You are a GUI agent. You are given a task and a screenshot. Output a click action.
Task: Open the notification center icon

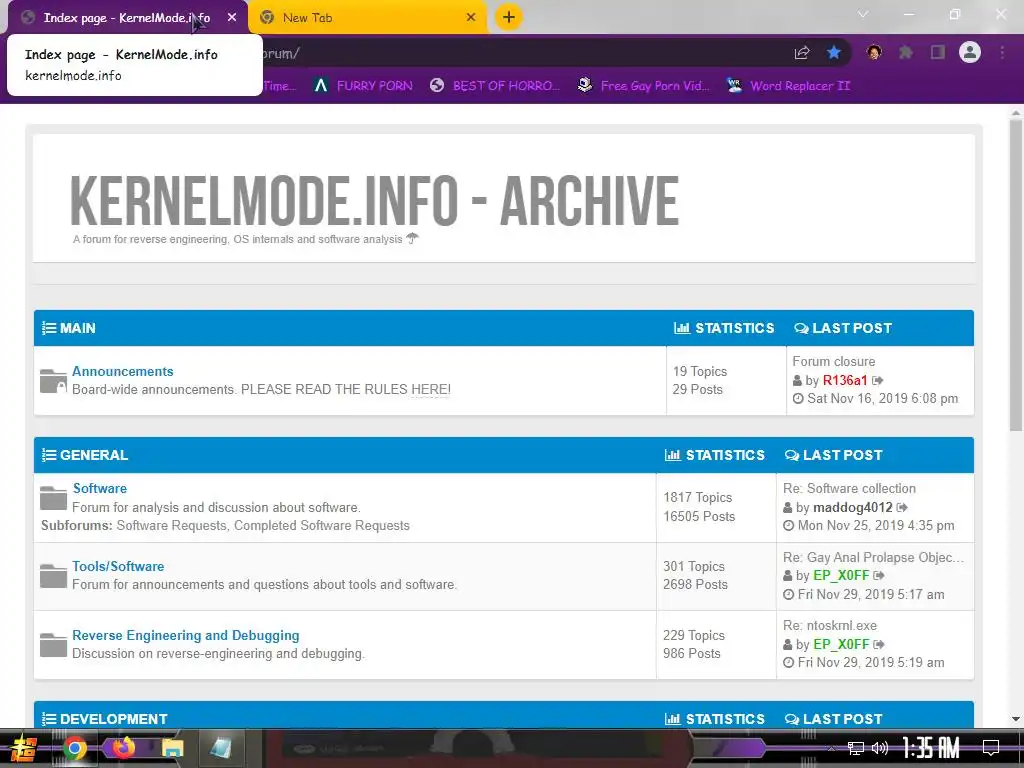point(991,748)
